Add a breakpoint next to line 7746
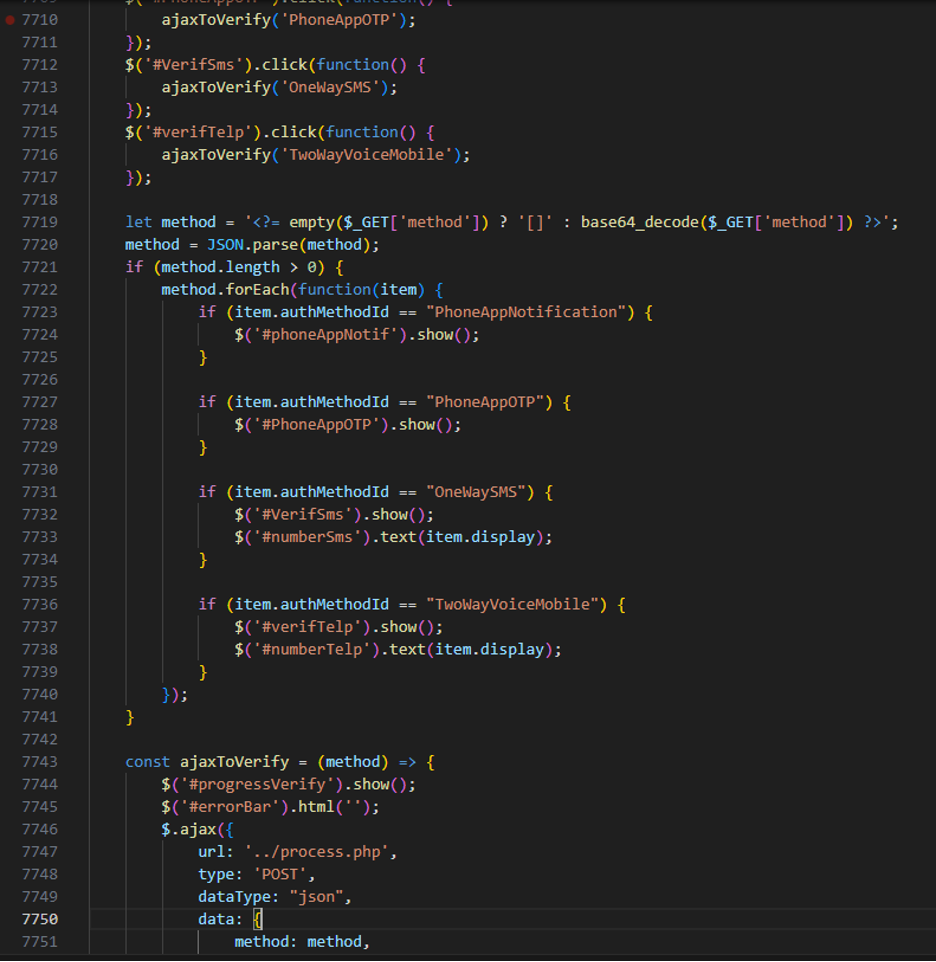Viewport: 936px width, 962px height. pyautogui.click(x=10, y=829)
